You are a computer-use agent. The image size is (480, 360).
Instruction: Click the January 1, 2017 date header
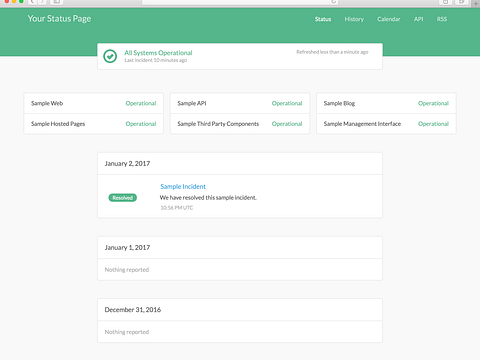(x=127, y=248)
